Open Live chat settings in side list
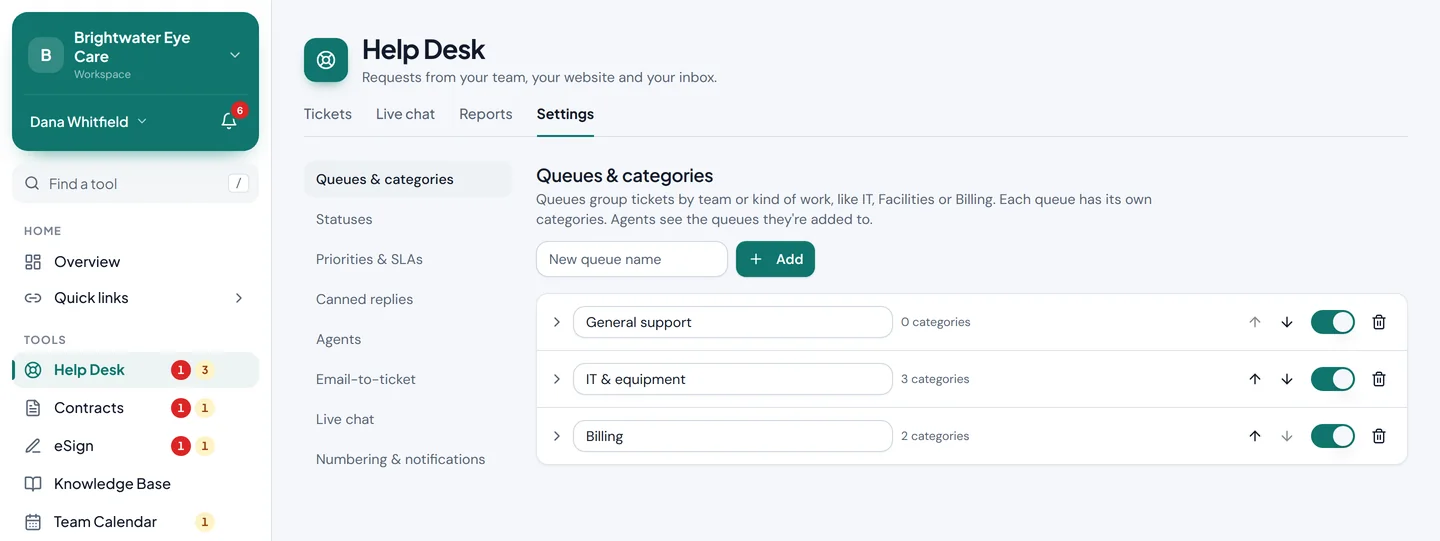 (408, 419)
